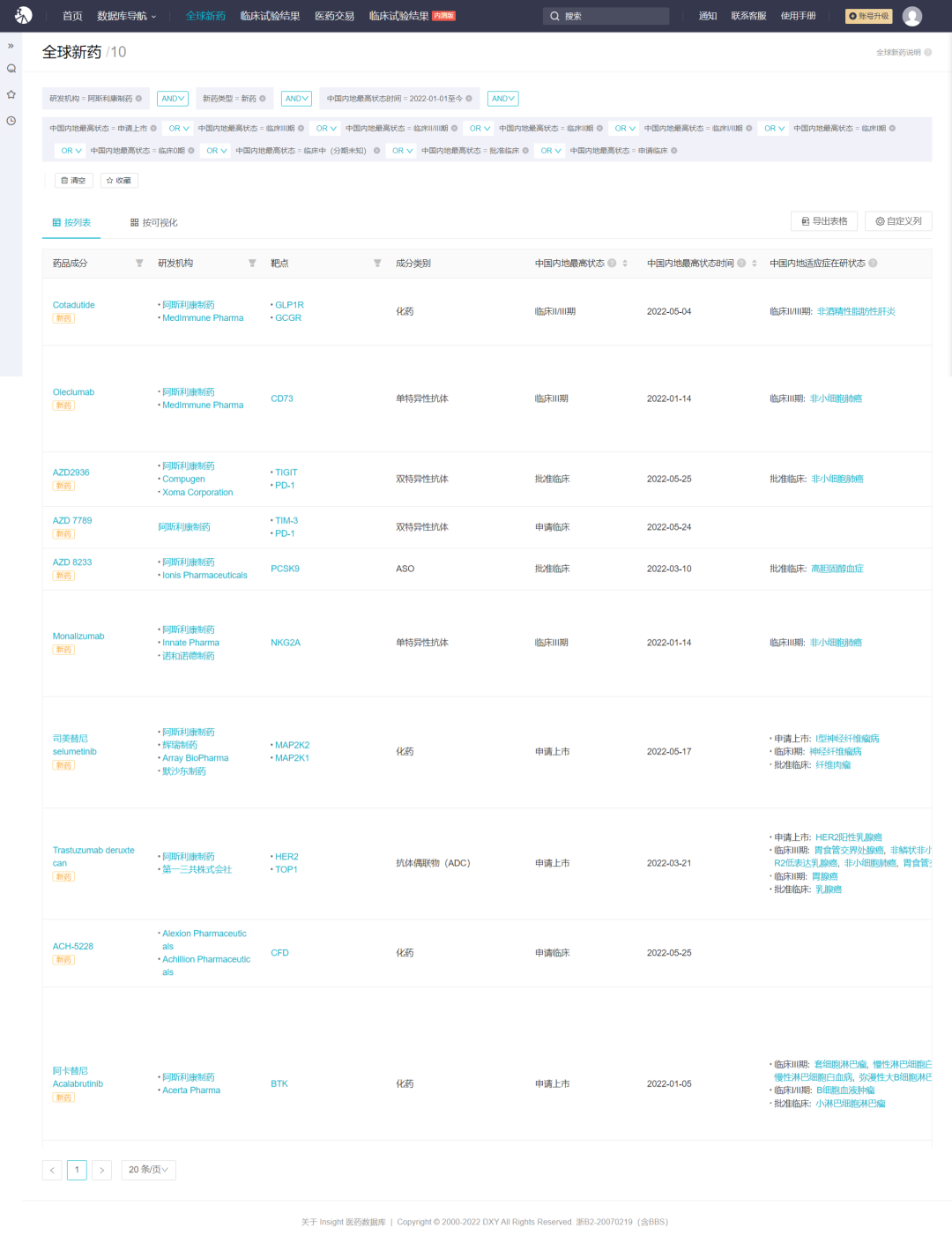Switch to 按可视化 tab
Image resolution: width=952 pixels, height=1243 pixels.
pyautogui.click(x=154, y=223)
